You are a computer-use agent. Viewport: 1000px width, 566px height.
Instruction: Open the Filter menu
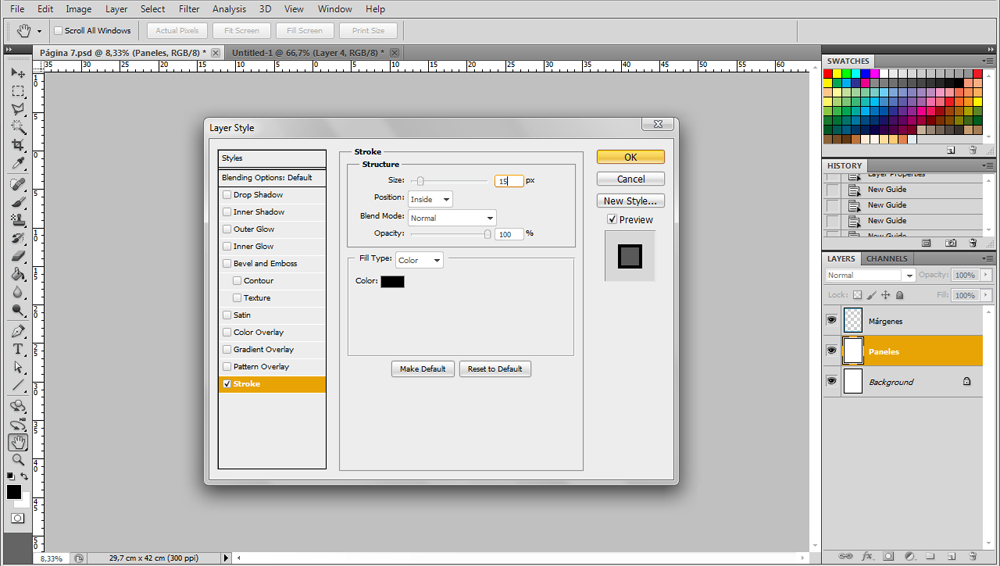click(x=189, y=9)
